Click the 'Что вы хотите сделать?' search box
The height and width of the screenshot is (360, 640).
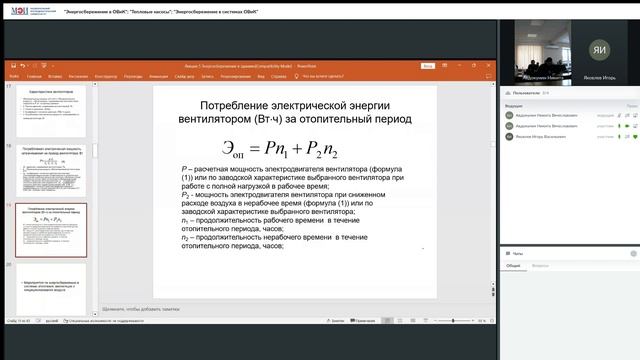(323, 76)
